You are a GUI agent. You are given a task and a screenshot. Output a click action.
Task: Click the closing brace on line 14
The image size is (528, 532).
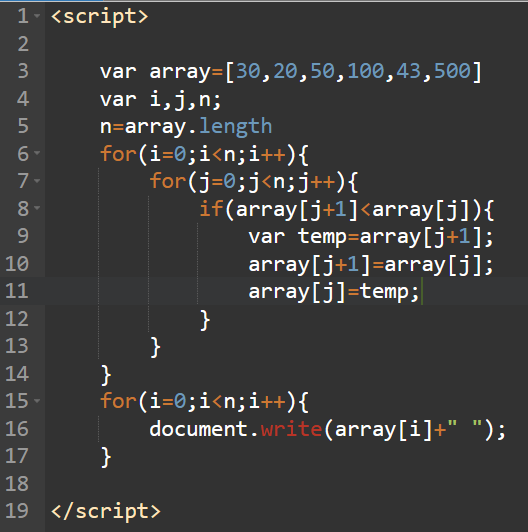coord(106,375)
